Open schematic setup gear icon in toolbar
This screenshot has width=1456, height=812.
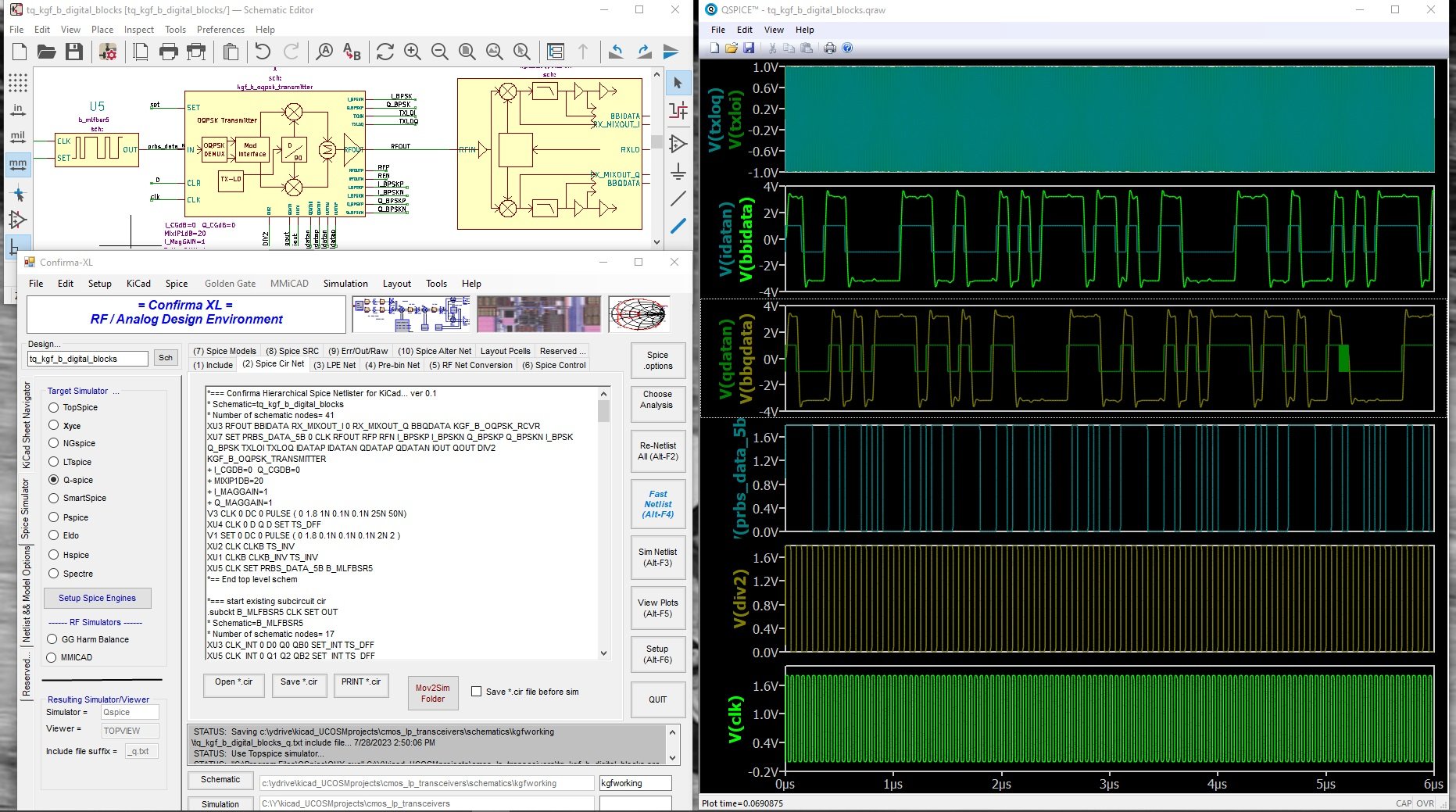tap(108, 52)
